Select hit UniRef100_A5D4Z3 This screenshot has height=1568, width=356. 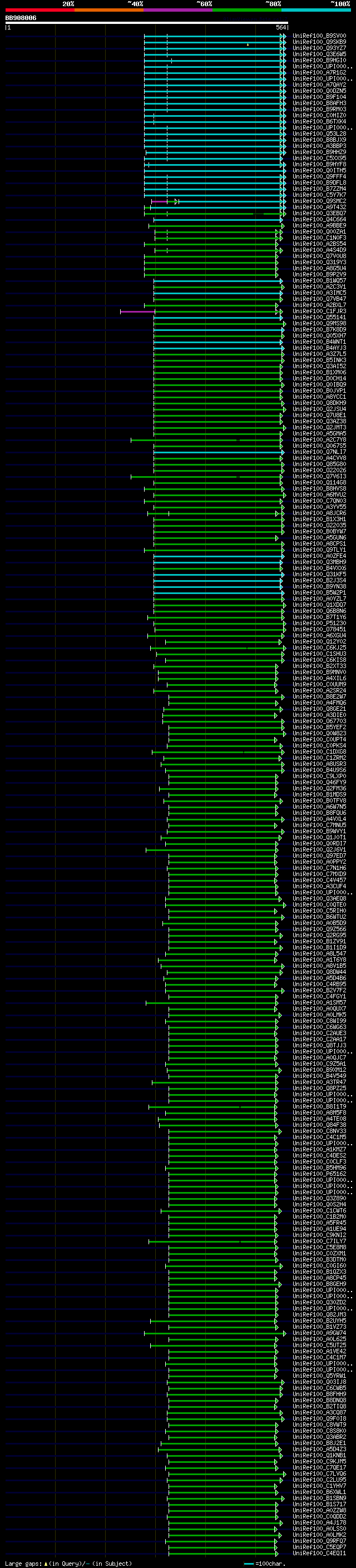[319, 1450]
